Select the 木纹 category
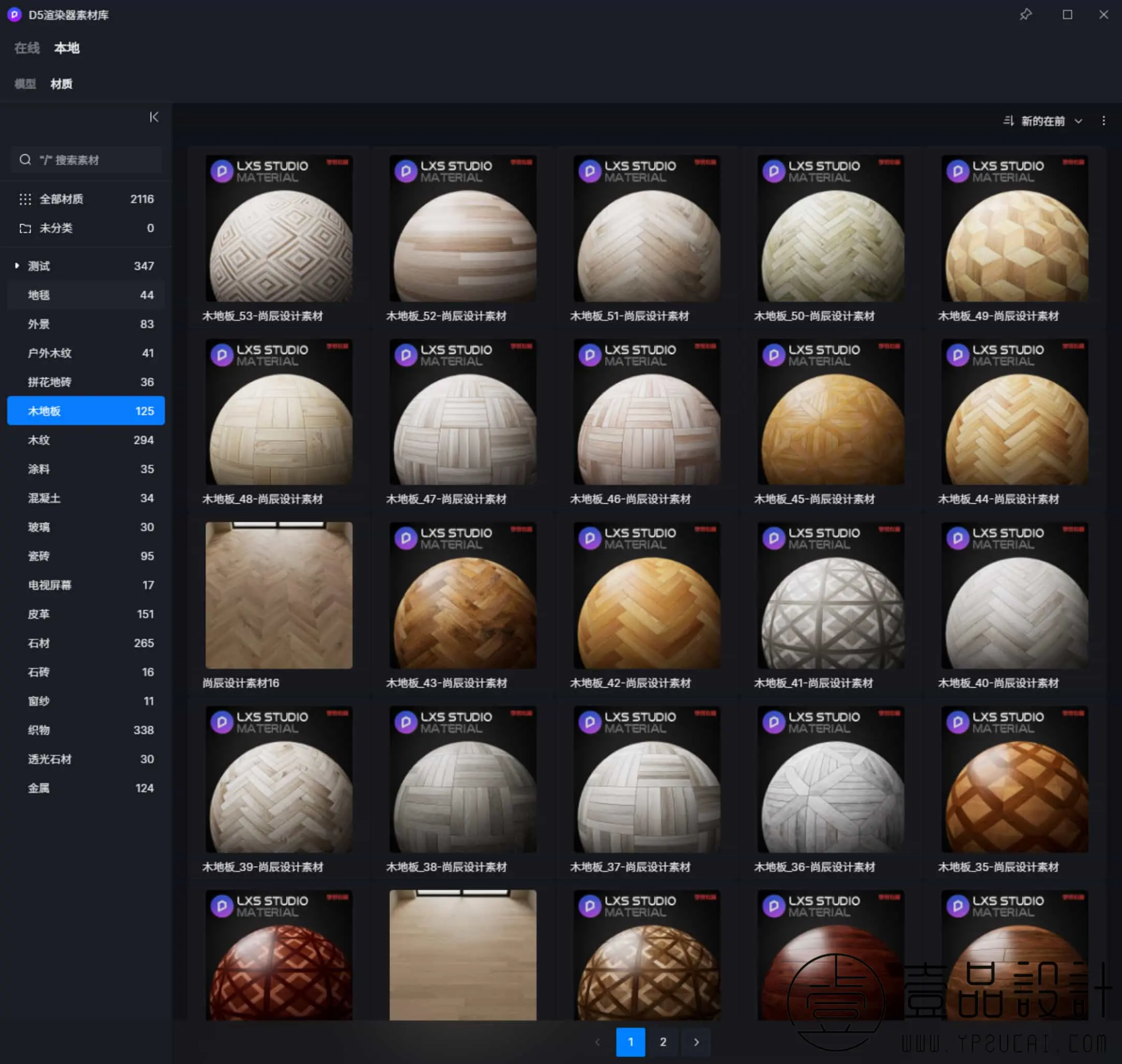 (x=38, y=440)
